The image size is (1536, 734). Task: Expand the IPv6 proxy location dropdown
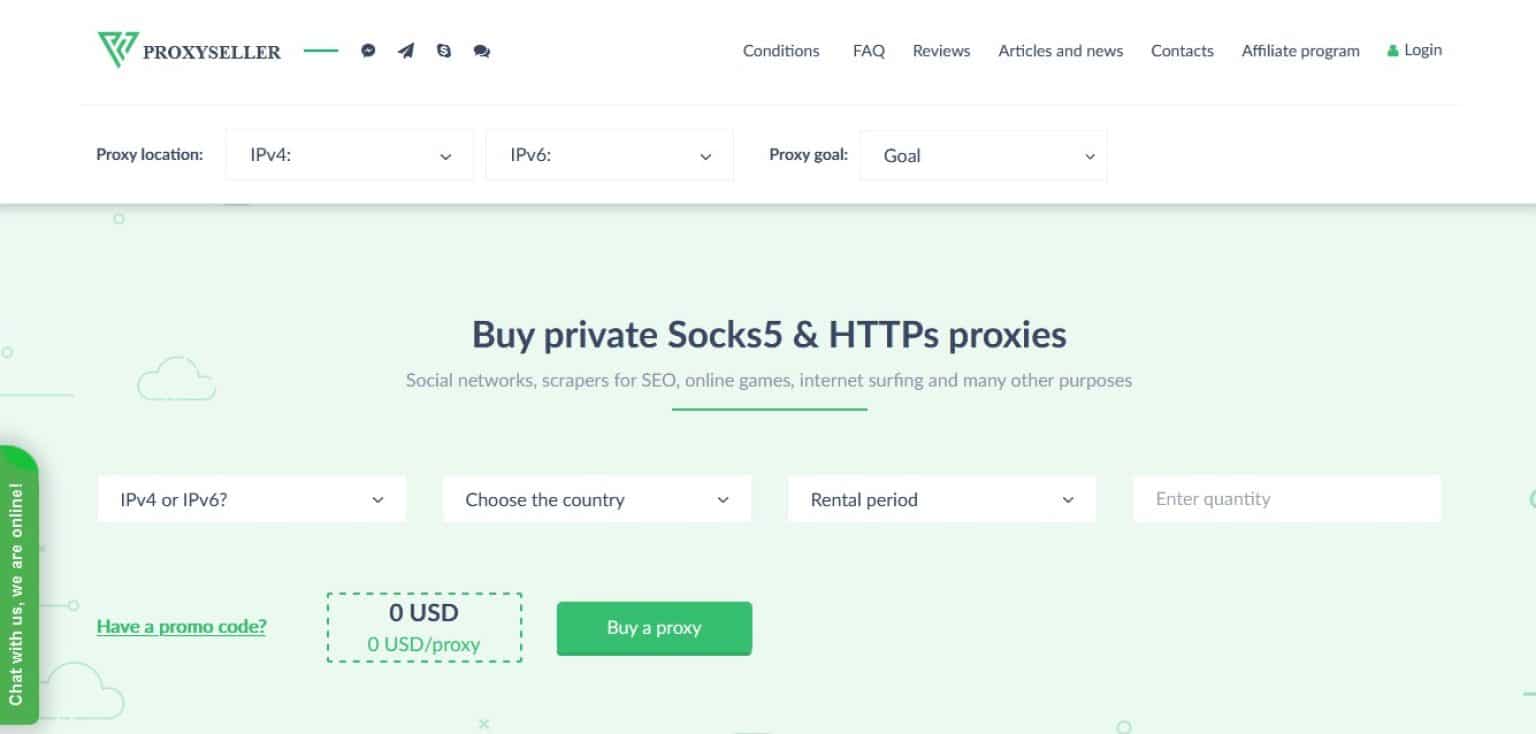609,156
